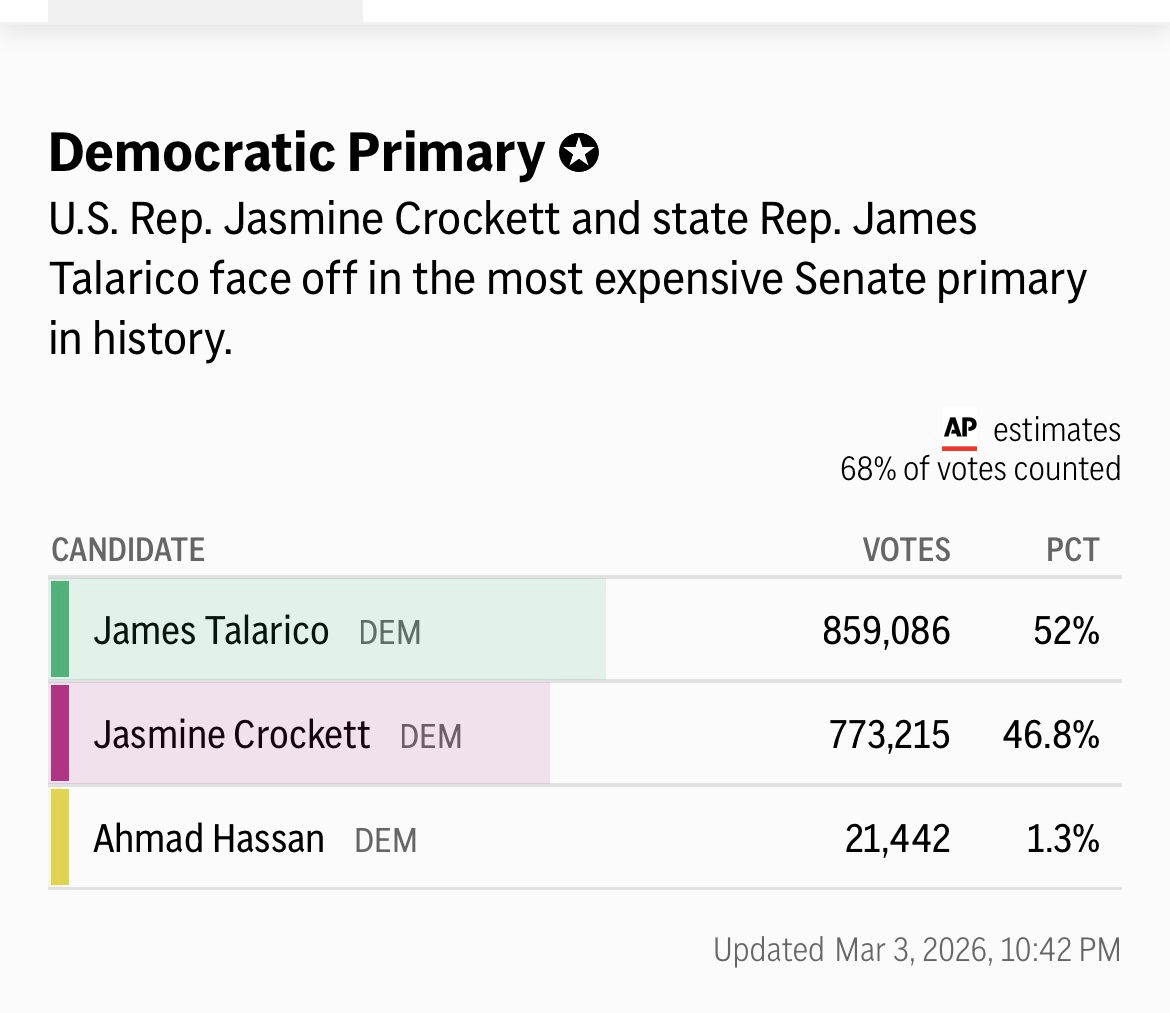
Task: Click the CANDIDATE column header
Action: pyautogui.click(x=128, y=550)
